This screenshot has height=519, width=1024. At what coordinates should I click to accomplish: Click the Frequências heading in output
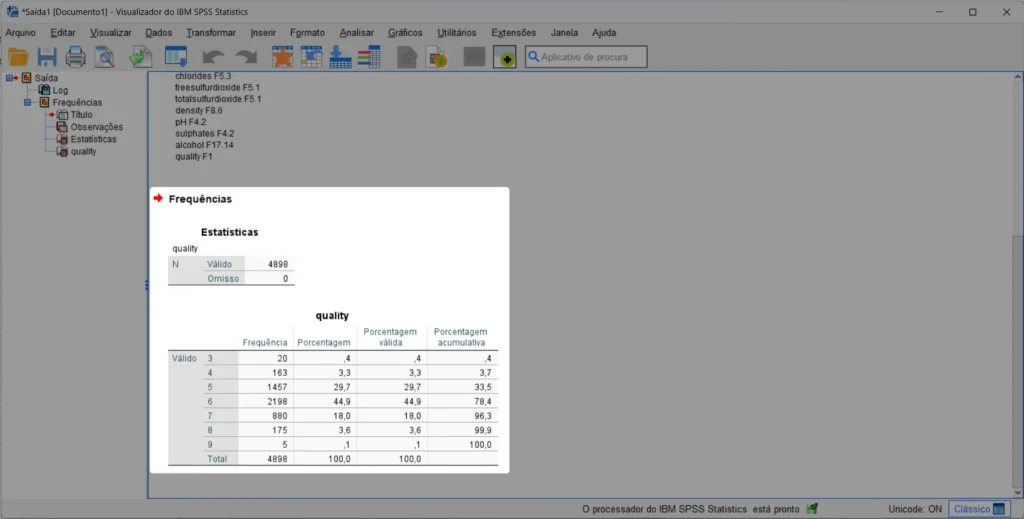click(200, 199)
